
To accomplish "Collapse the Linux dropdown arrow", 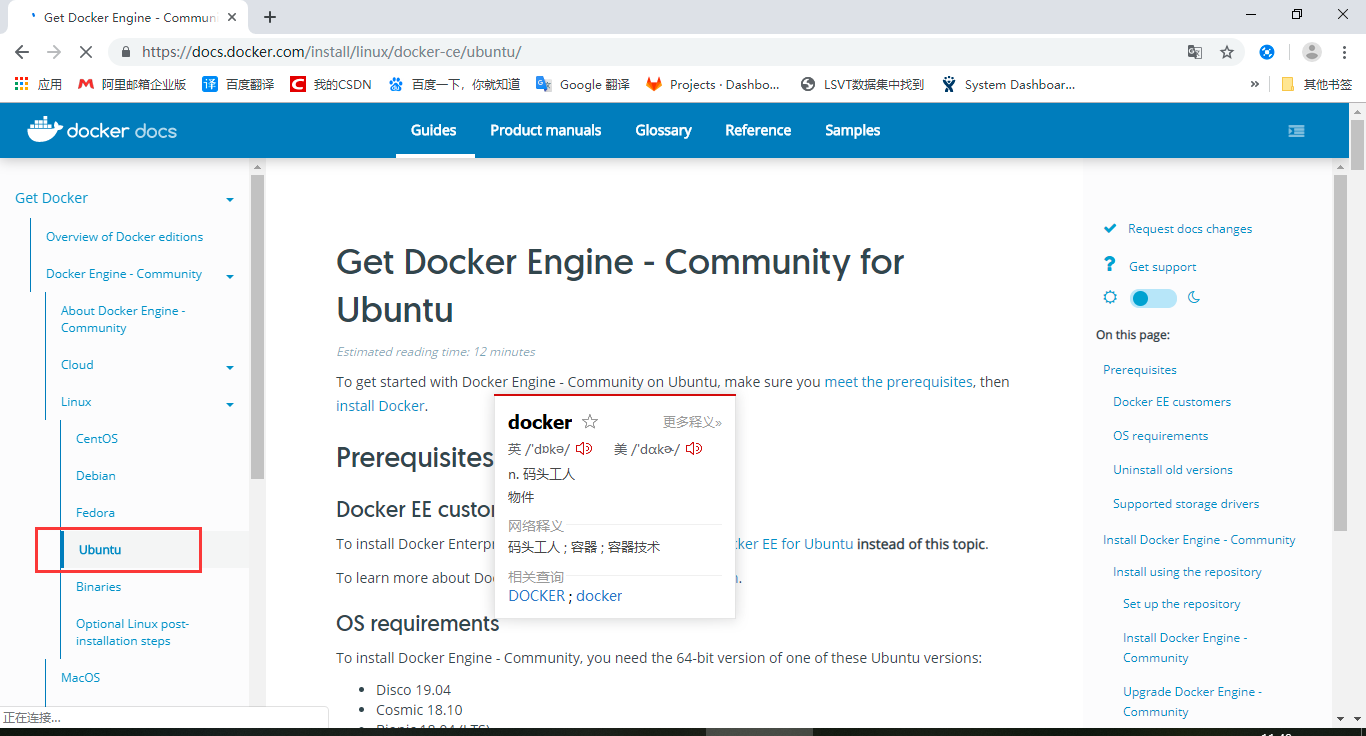I will click(x=229, y=404).
